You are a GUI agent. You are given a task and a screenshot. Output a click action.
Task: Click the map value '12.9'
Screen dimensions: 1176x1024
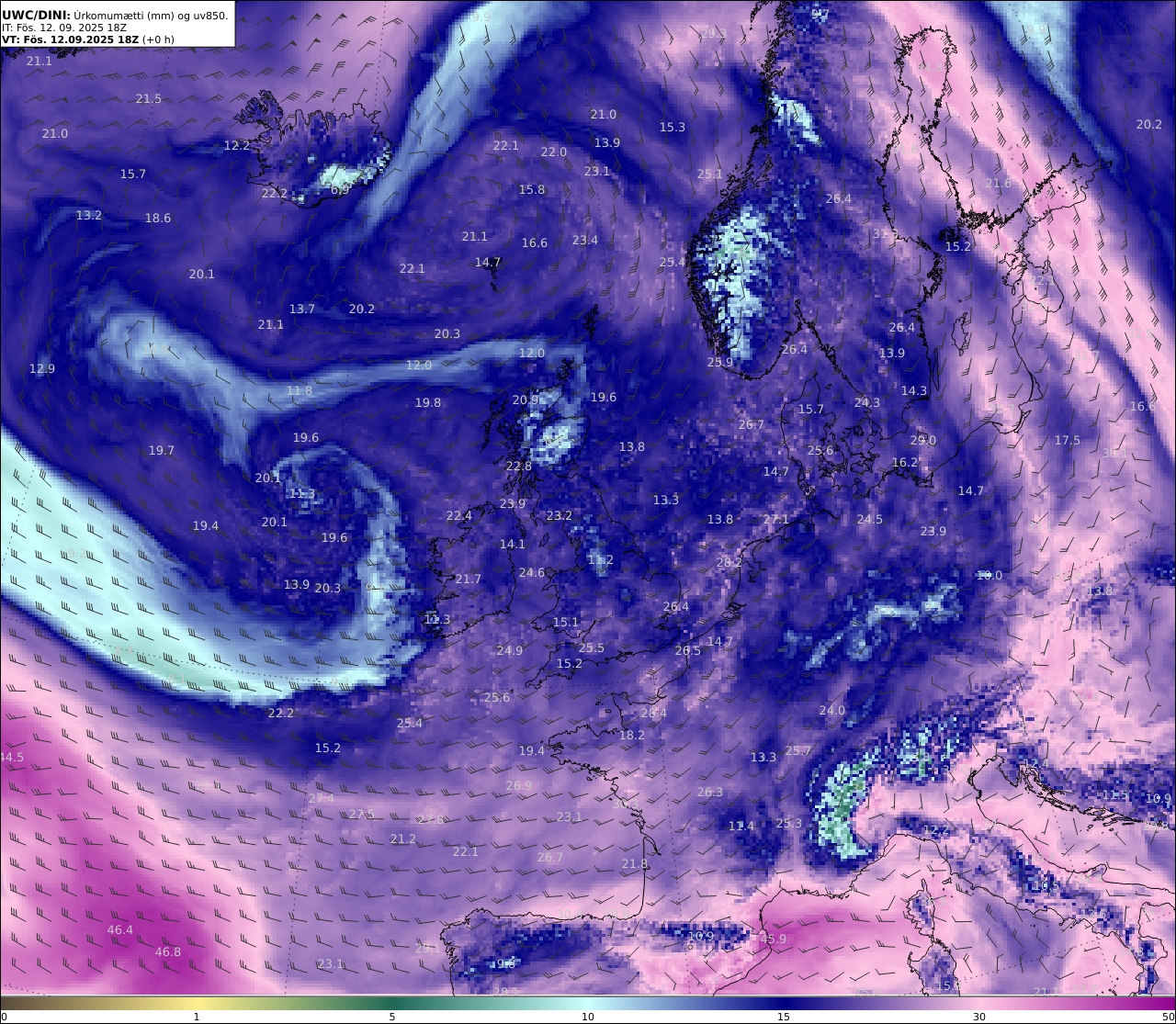(42, 368)
